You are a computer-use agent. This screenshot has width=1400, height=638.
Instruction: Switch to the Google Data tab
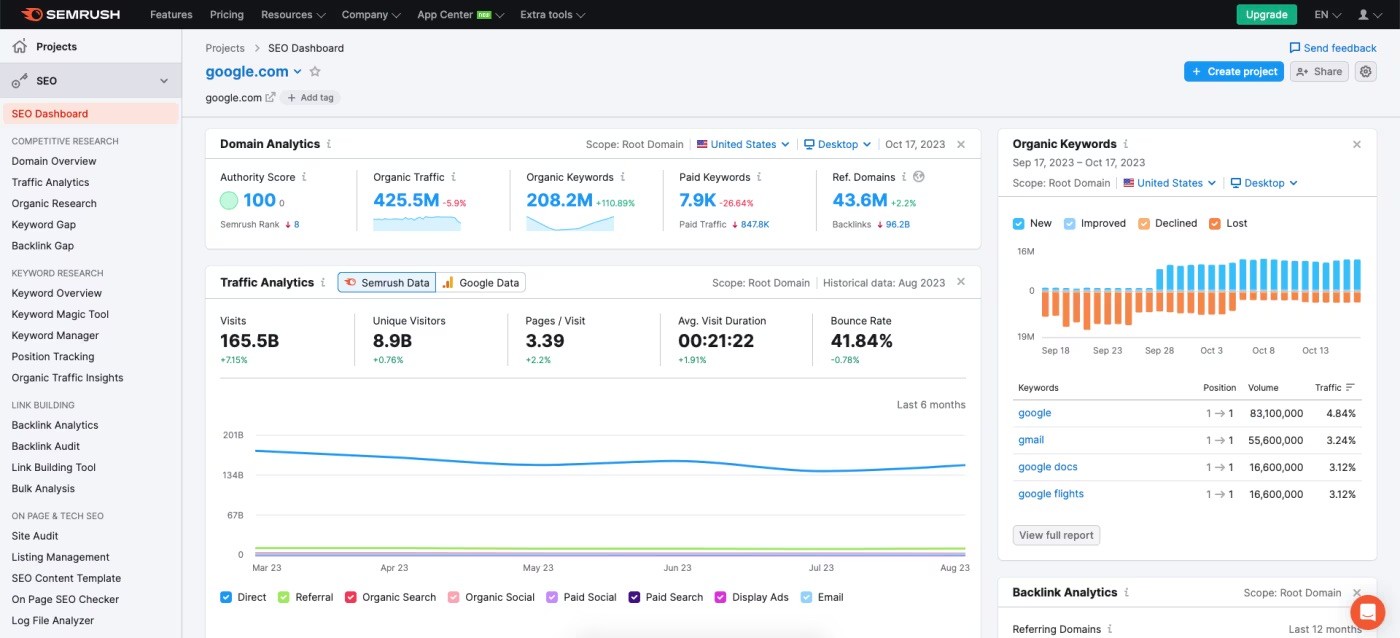click(481, 283)
